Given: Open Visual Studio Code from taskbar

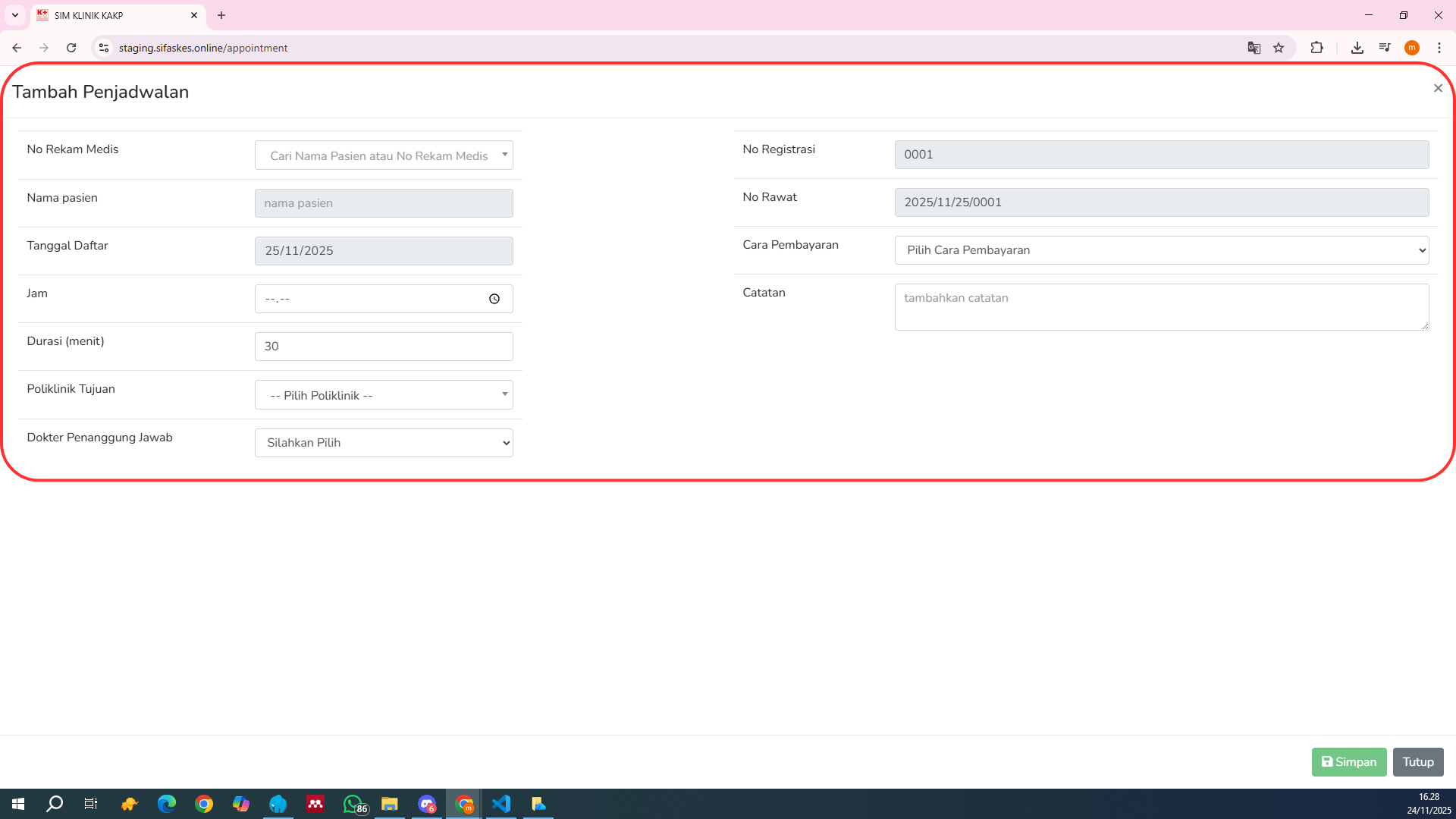Looking at the screenshot, I should [501, 804].
